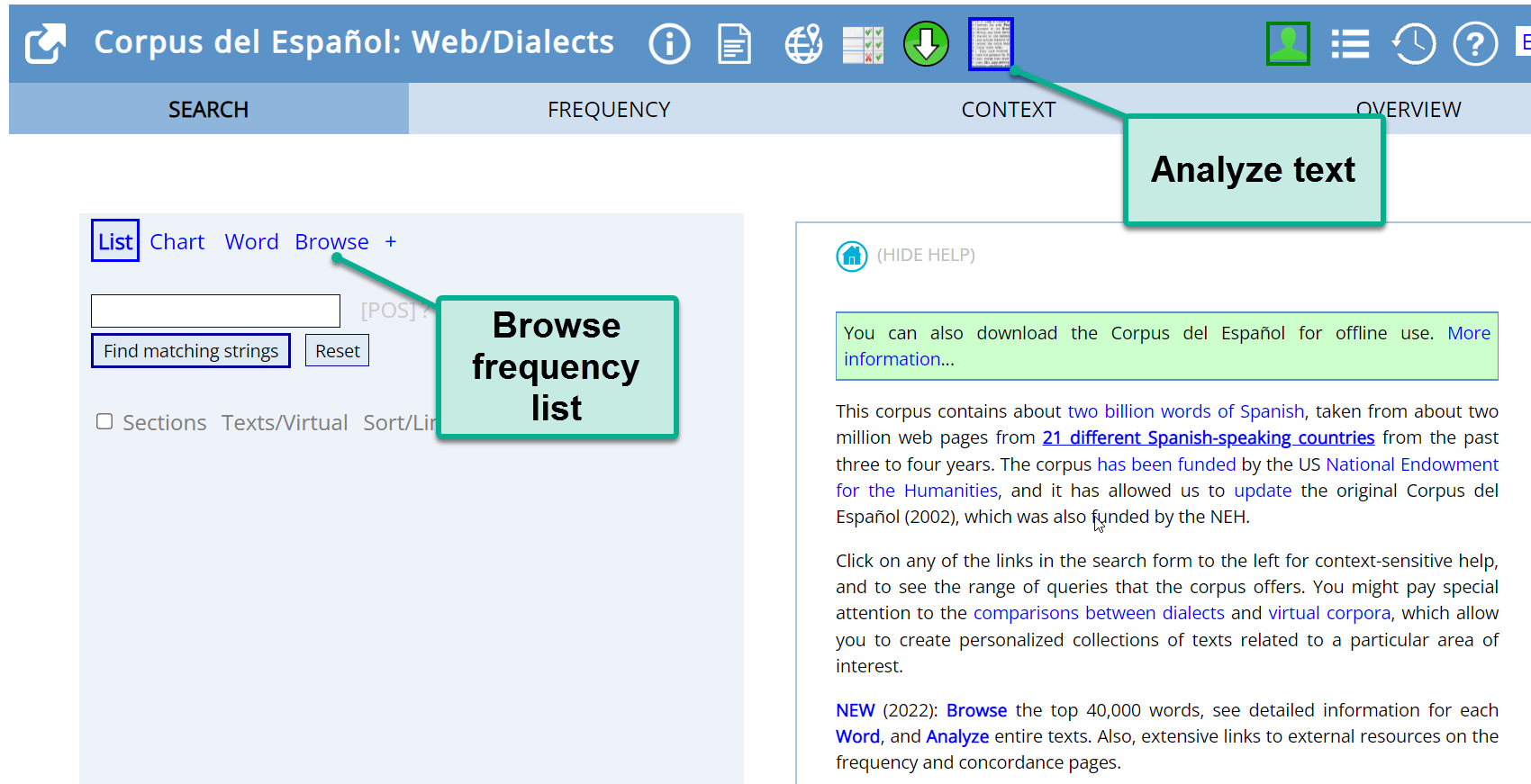Click the Browse link in help text
This screenshot has height=784, width=1531.
click(976, 710)
